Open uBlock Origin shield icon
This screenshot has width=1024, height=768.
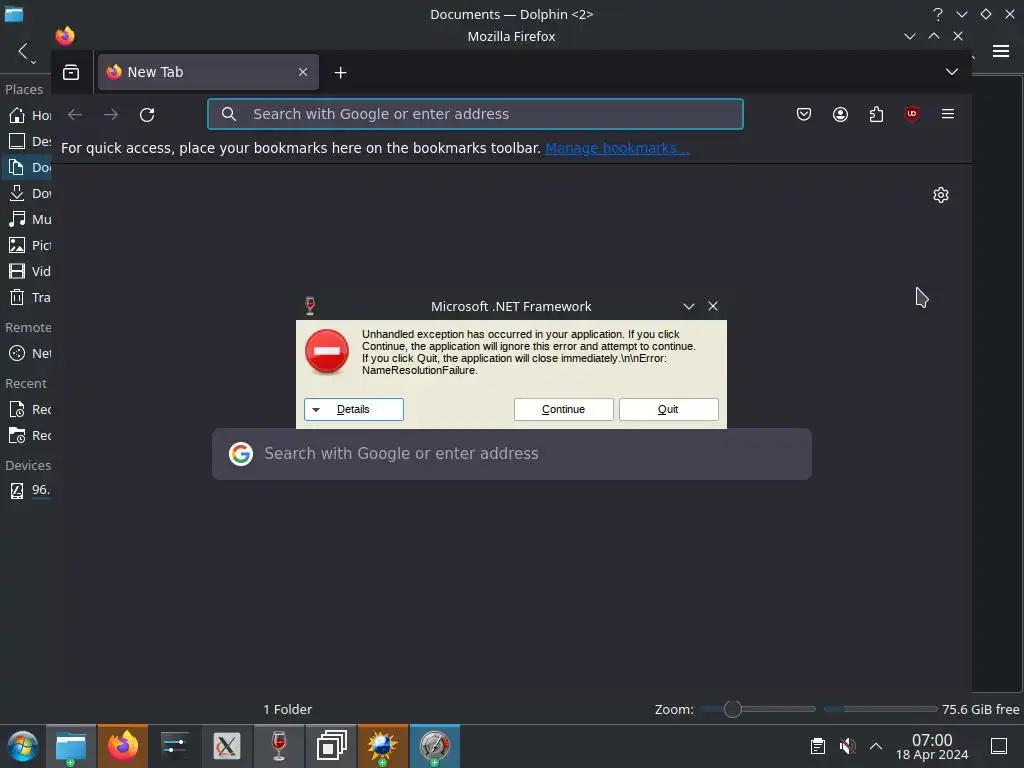coord(912,114)
